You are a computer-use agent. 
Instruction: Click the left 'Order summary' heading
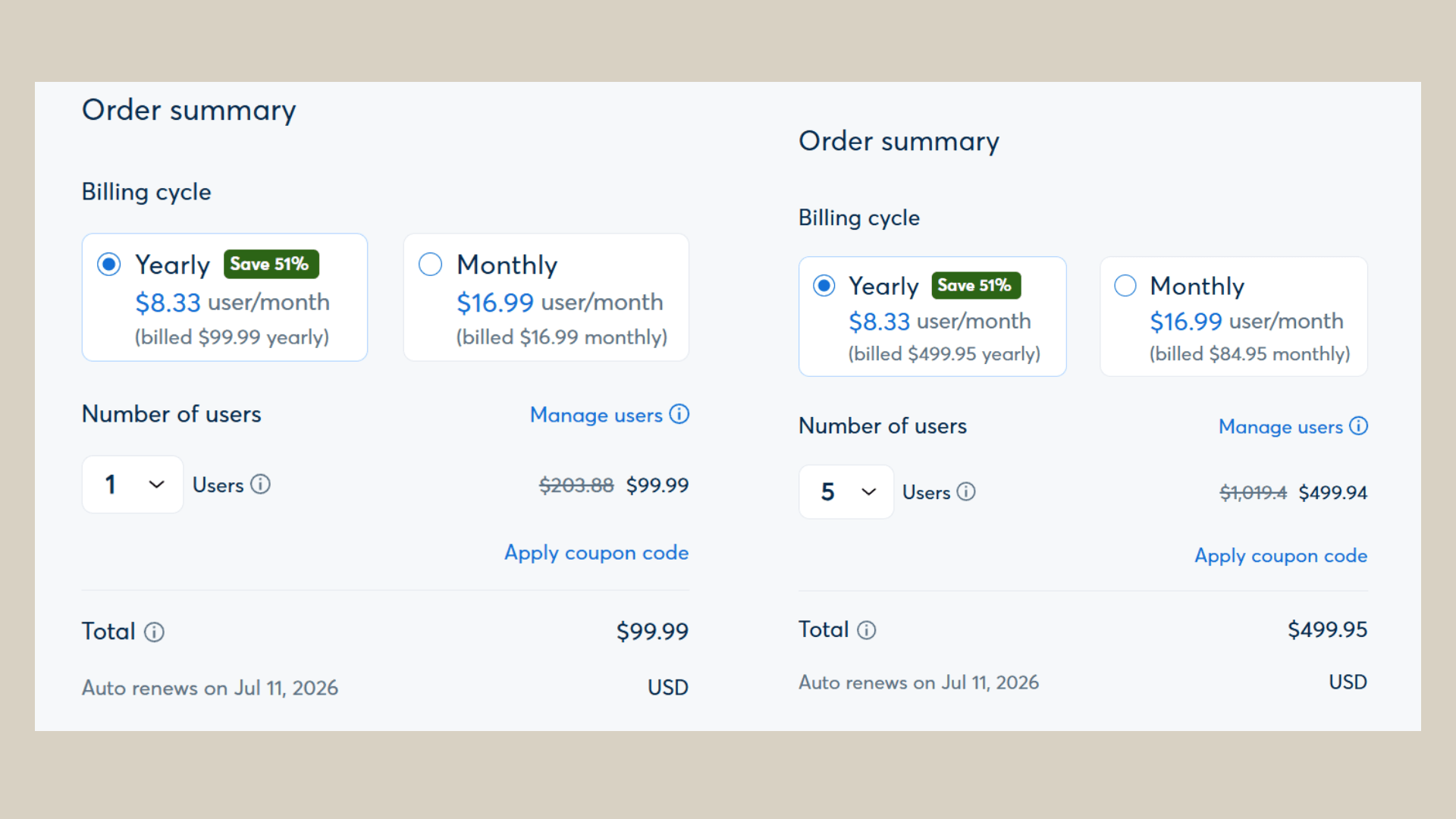point(189,111)
